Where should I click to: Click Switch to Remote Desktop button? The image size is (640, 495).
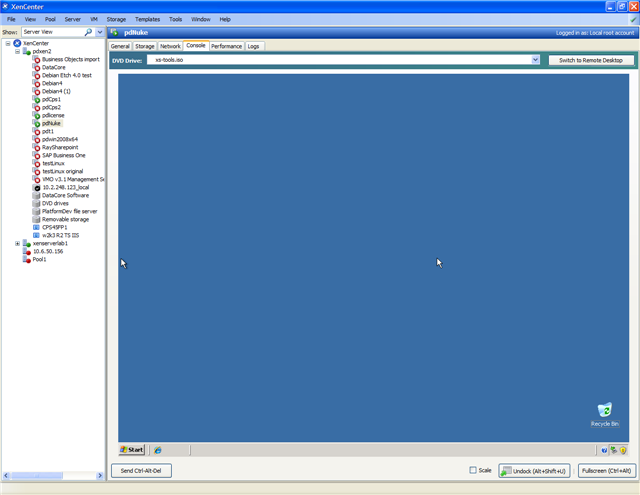[590, 60]
